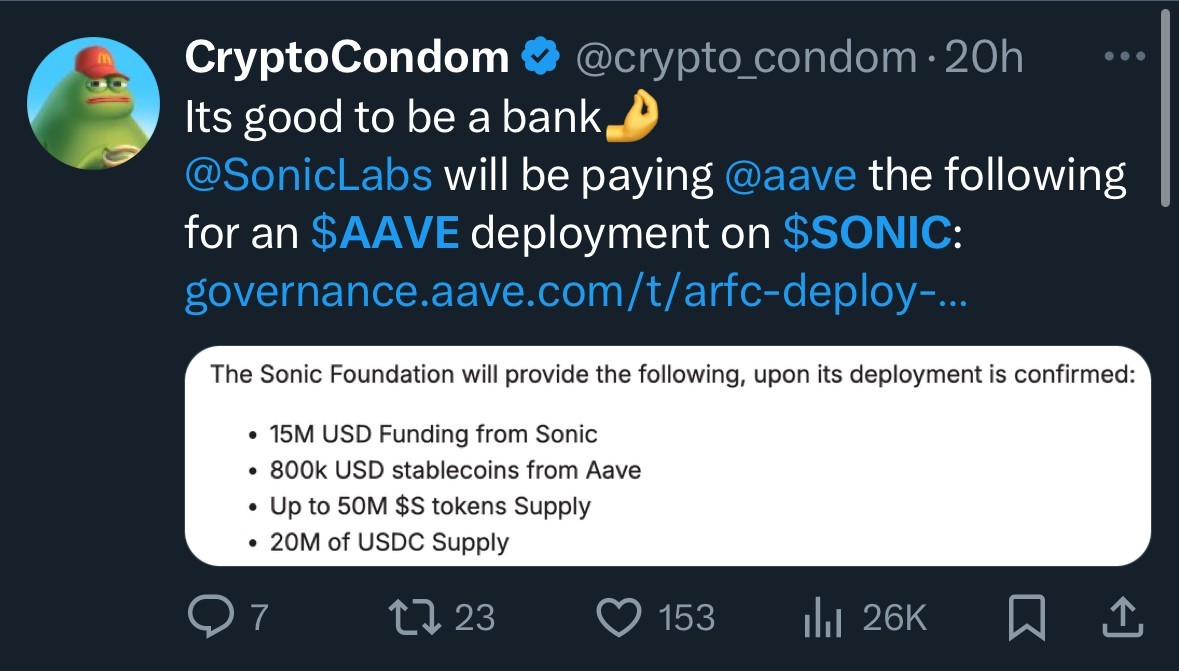The height and width of the screenshot is (671, 1179).
Task: Click the $SONIC cashtag
Action: tap(866, 233)
